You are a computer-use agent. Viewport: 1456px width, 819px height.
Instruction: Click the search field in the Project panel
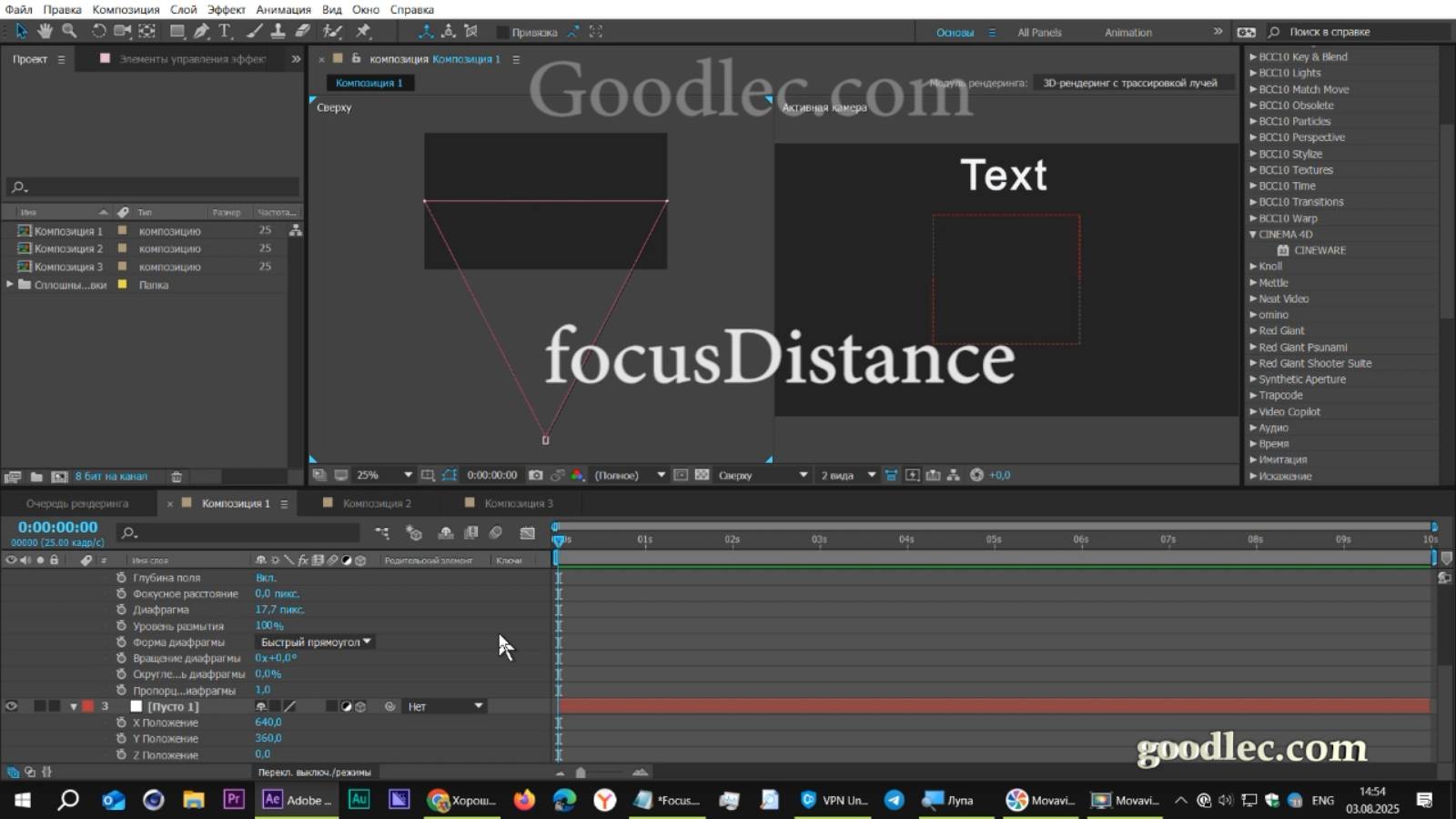point(150,187)
